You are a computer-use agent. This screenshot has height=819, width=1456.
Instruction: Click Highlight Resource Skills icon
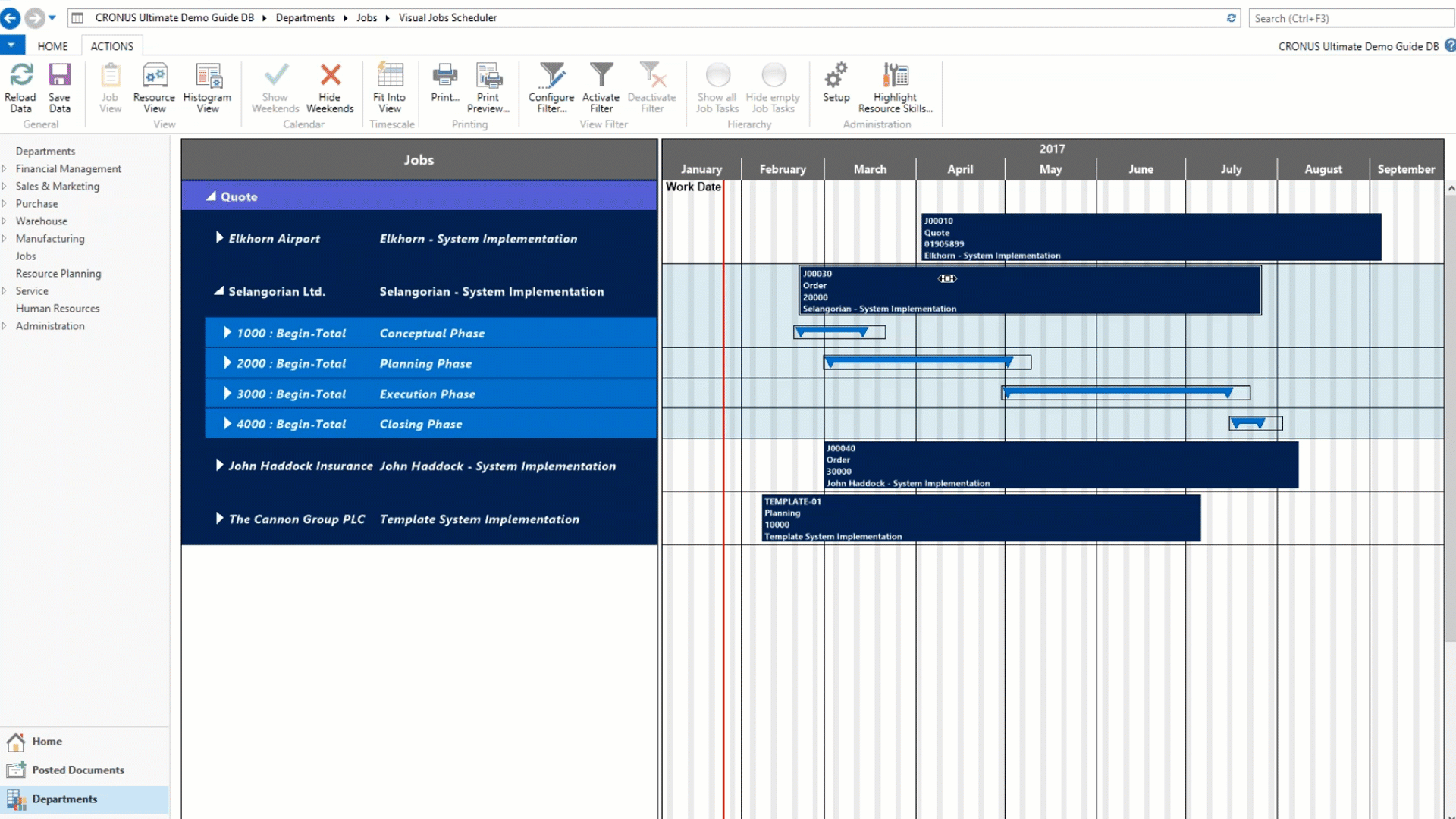click(x=896, y=74)
